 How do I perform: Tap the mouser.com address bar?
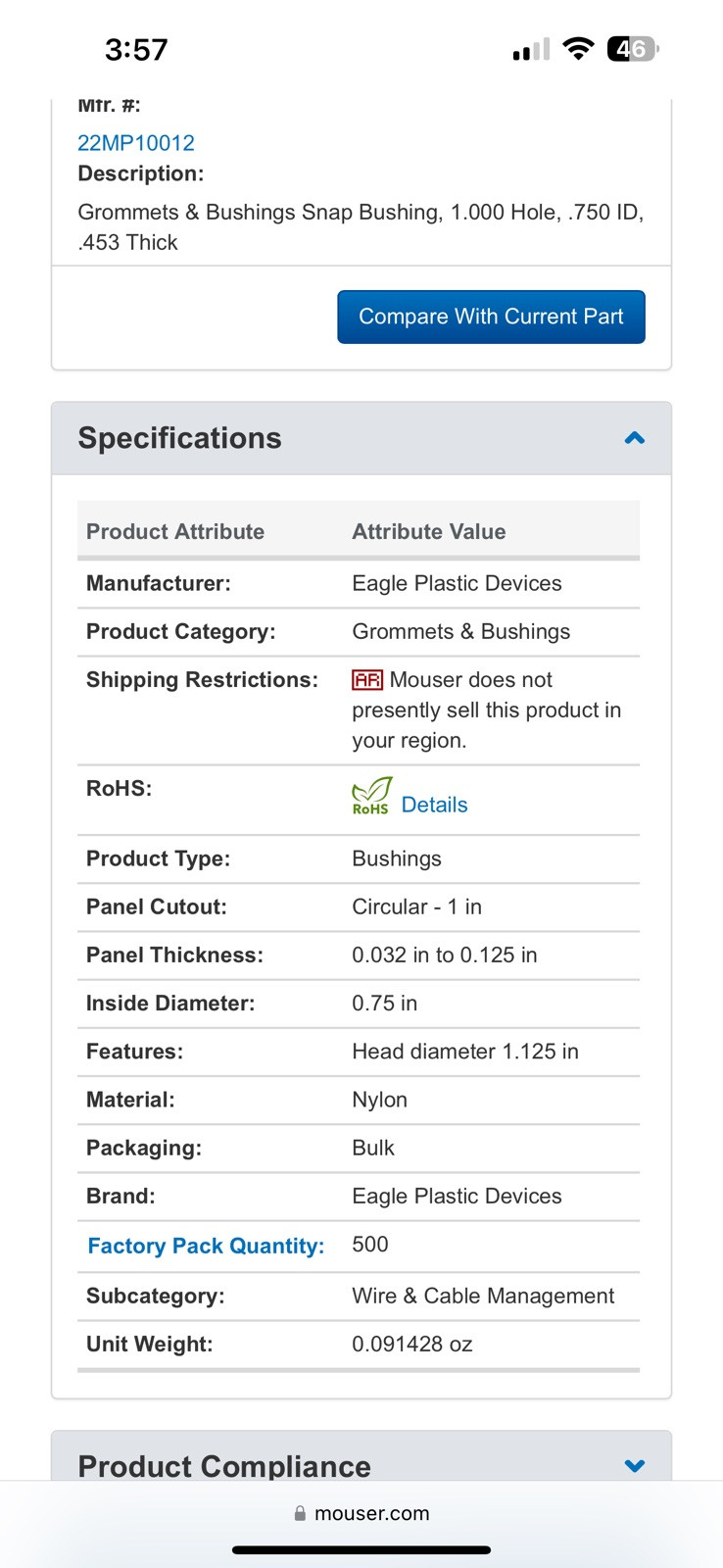coord(361,1513)
